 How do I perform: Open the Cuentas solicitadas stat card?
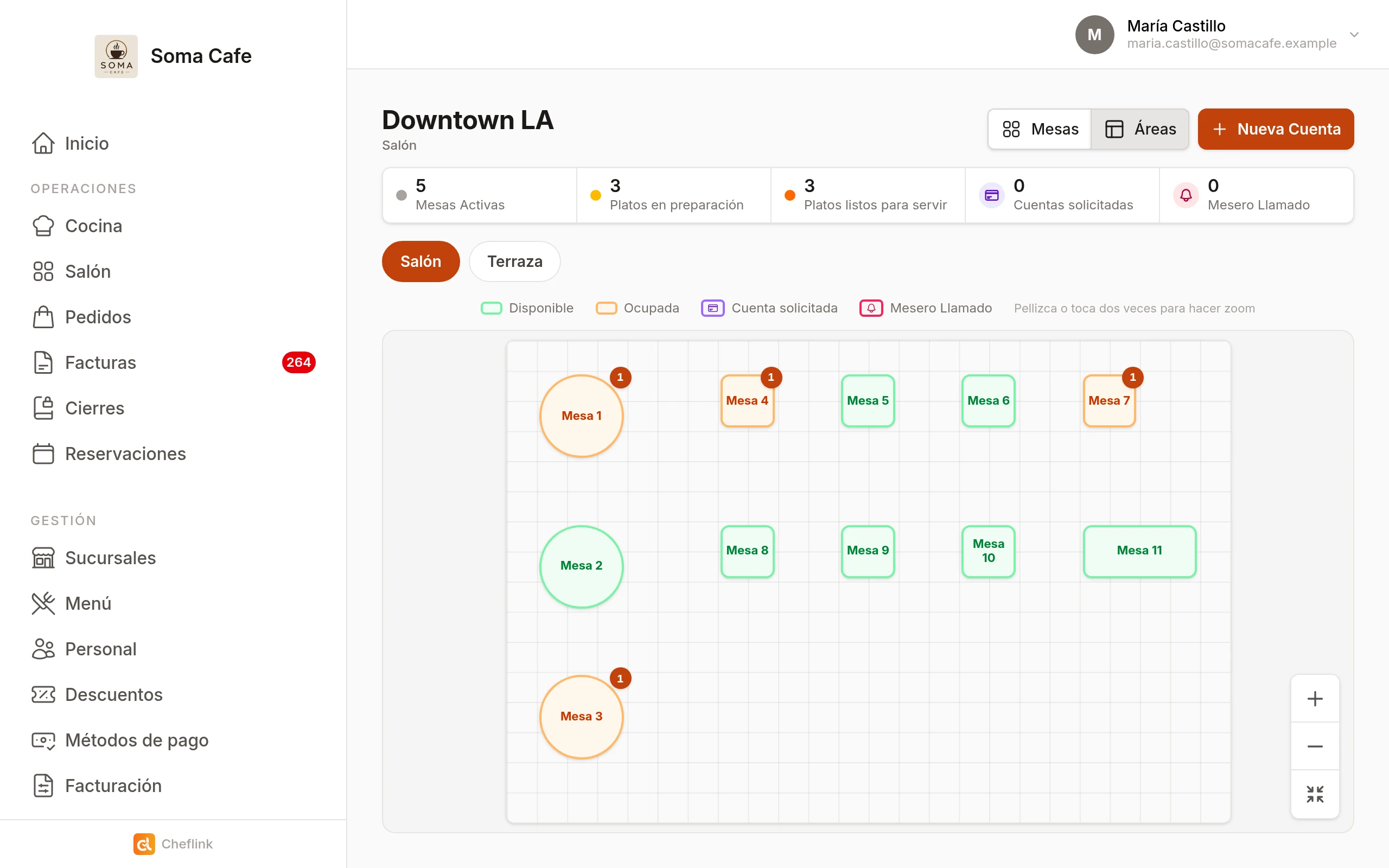1062,195
